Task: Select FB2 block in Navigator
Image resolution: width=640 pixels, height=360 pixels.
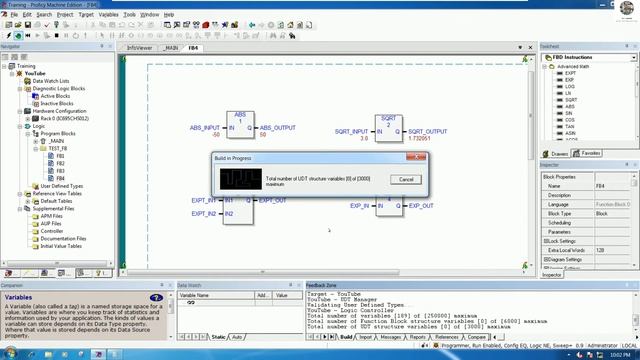Action: (x=60, y=163)
